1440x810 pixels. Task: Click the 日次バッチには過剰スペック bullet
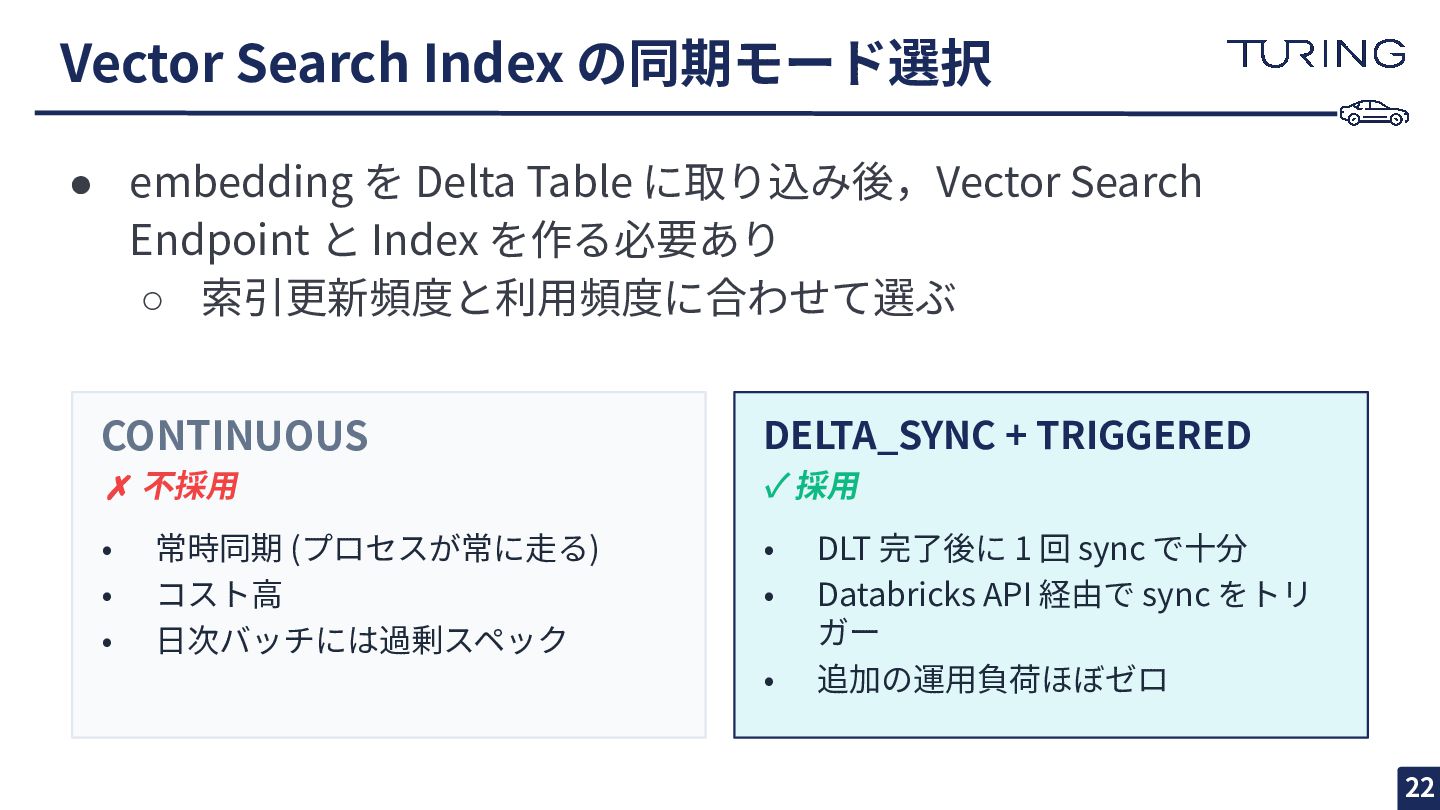362,640
